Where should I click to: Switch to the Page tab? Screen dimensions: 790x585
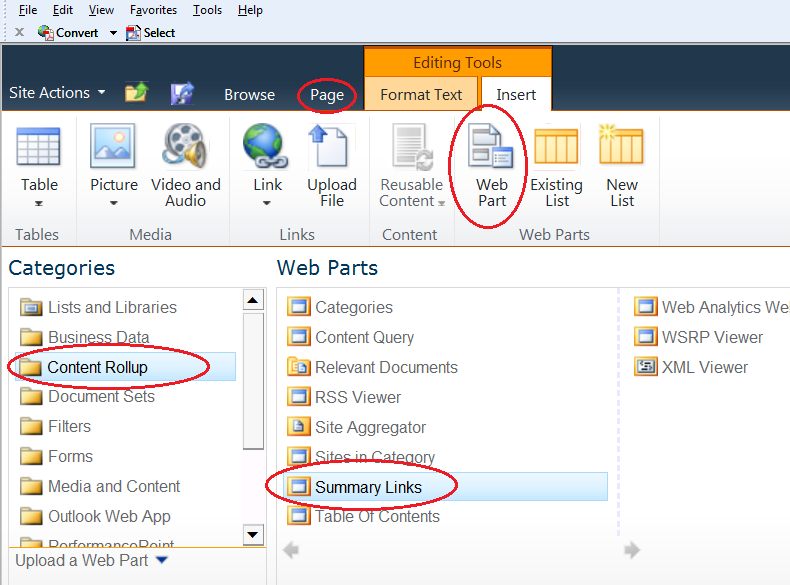click(x=327, y=95)
